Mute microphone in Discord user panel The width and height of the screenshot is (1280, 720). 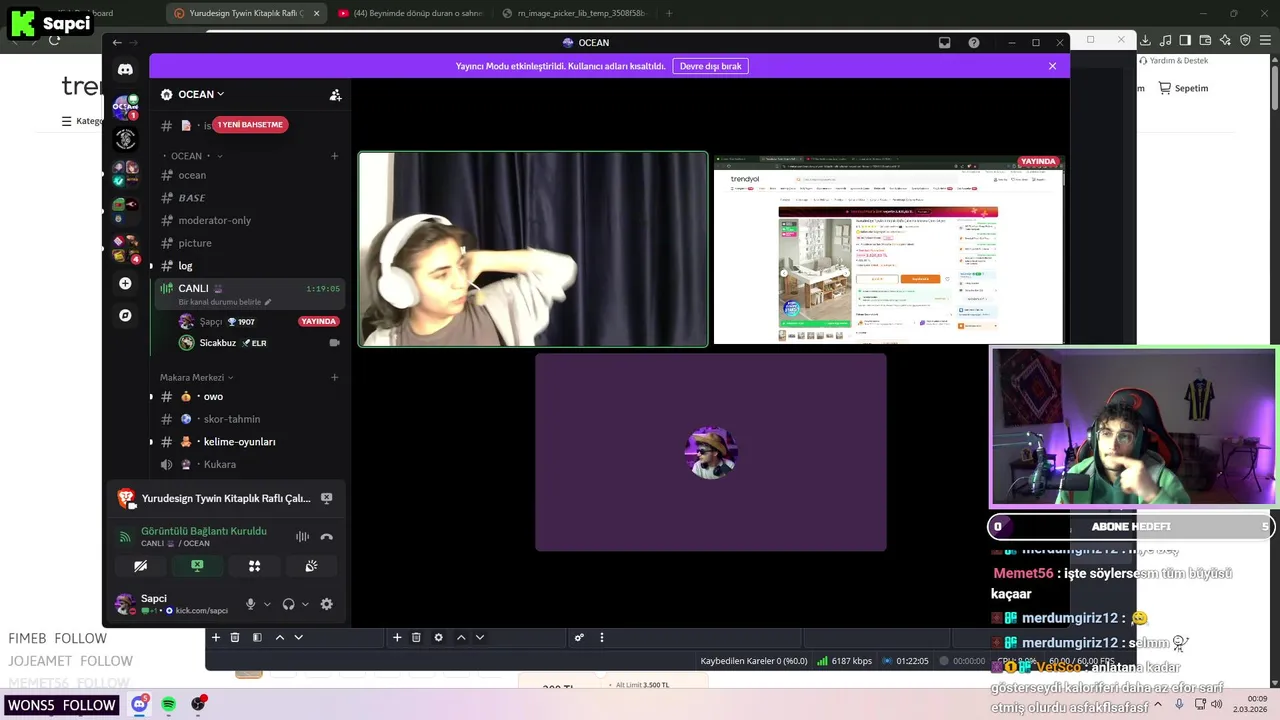click(x=250, y=604)
